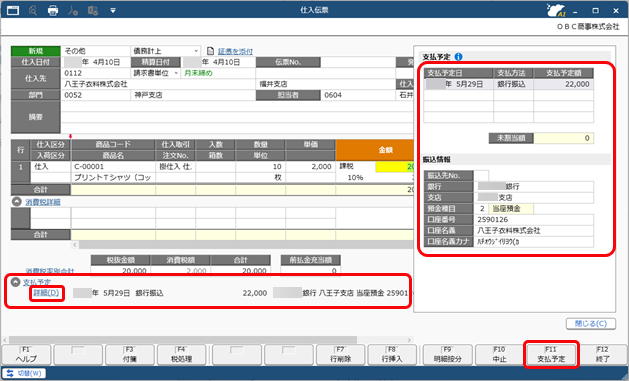Click the 数量 cell showing 10
The width and height of the screenshot is (629, 381).
pos(260,166)
